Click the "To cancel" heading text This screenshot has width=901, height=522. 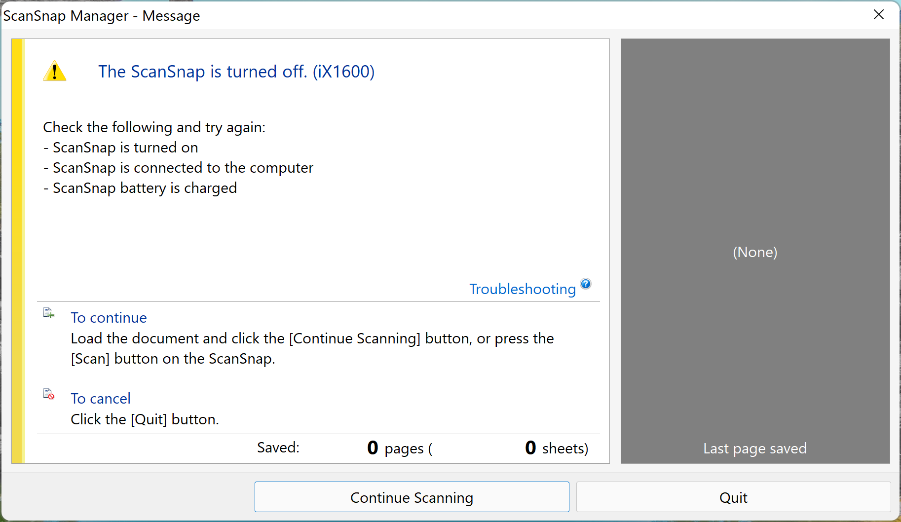click(x=101, y=398)
